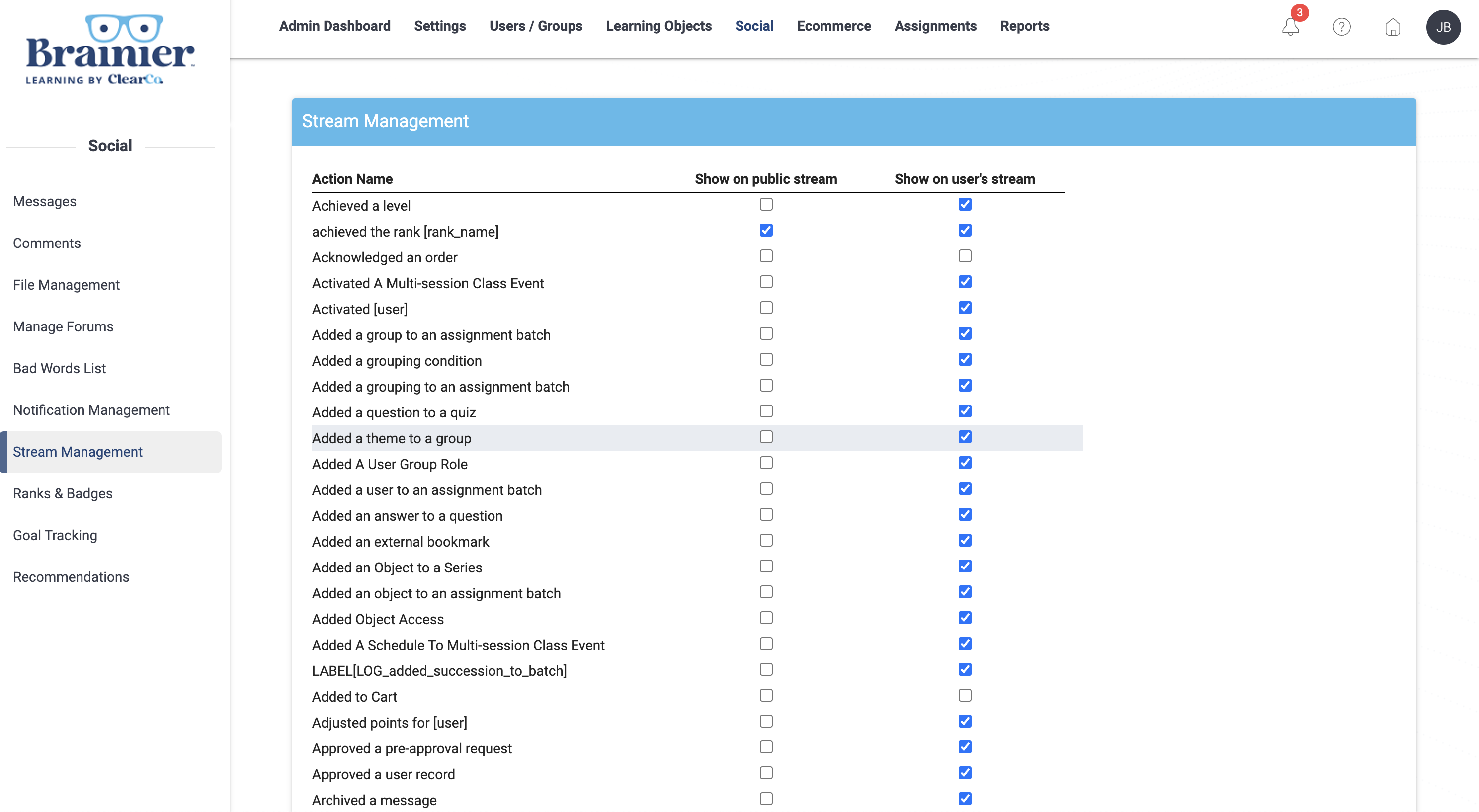Open Ranks & Badges page

click(x=63, y=494)
